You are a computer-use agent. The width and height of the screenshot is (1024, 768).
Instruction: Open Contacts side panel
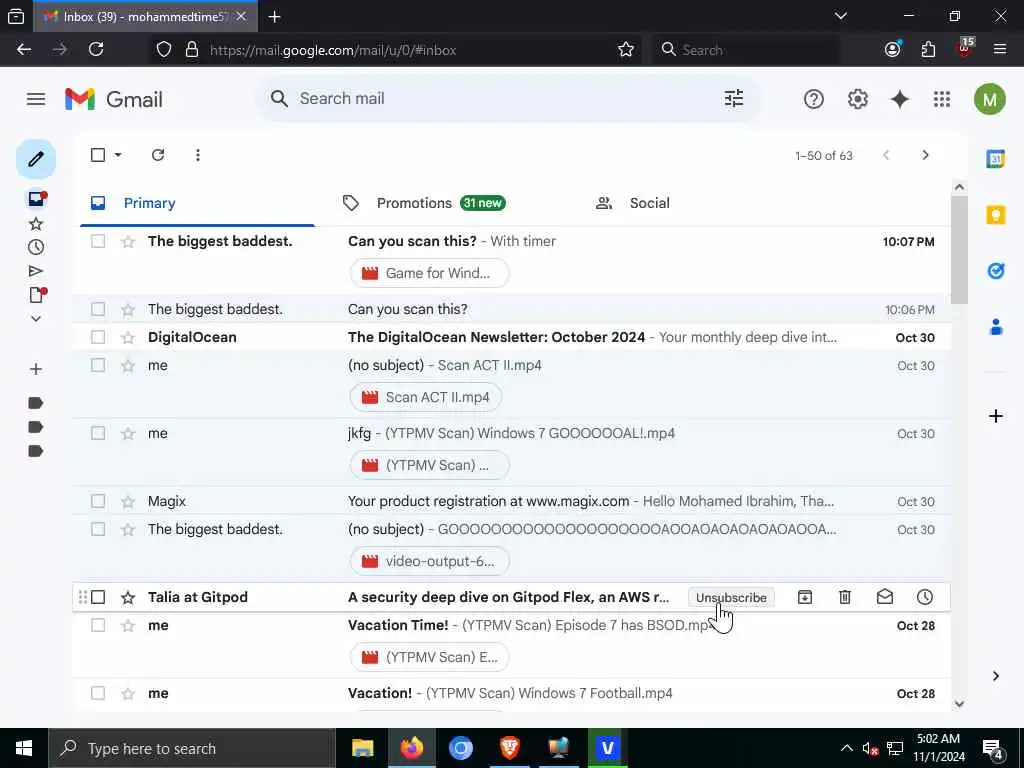point(996,327)
